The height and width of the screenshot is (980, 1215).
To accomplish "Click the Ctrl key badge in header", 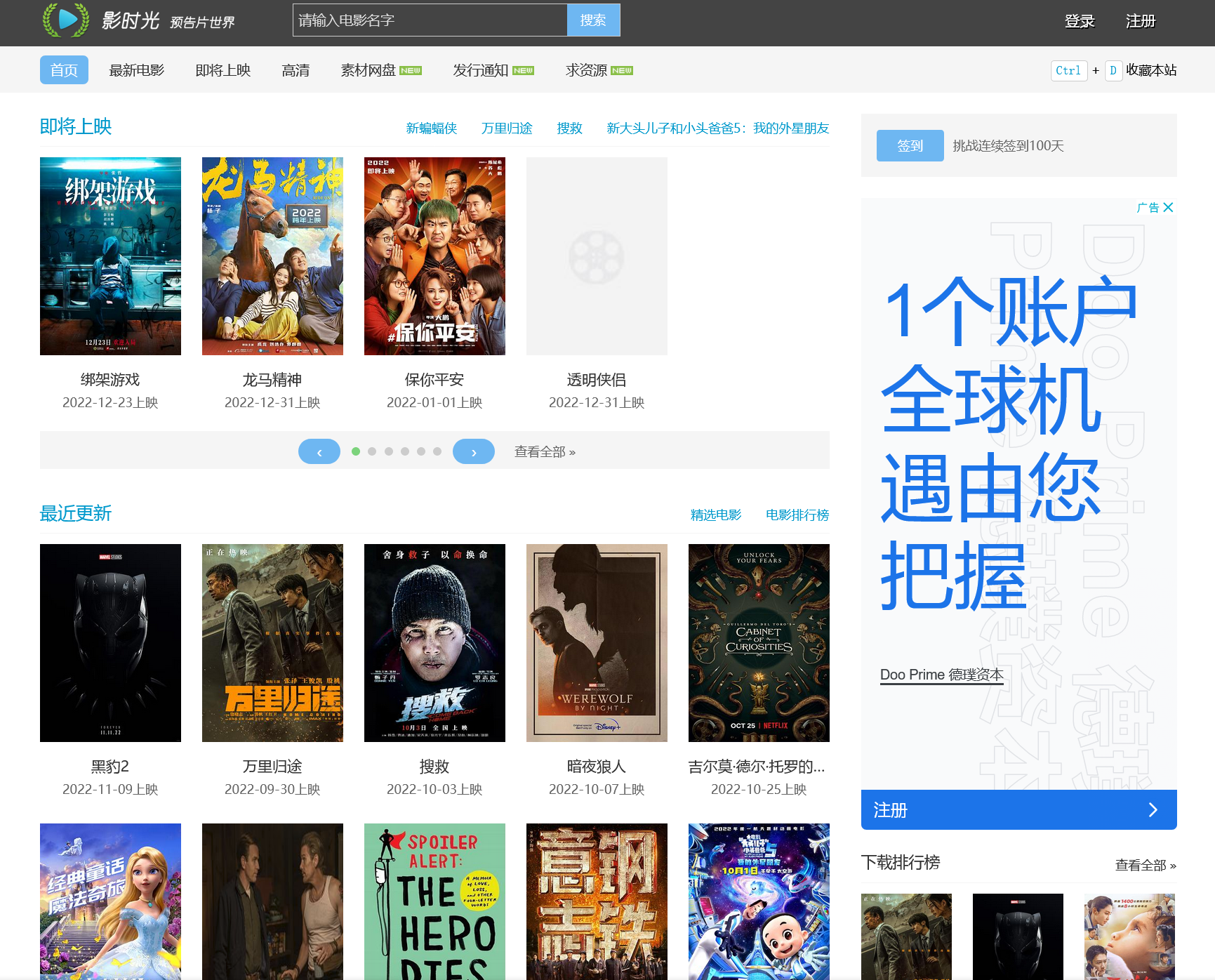I will 1068,70.
